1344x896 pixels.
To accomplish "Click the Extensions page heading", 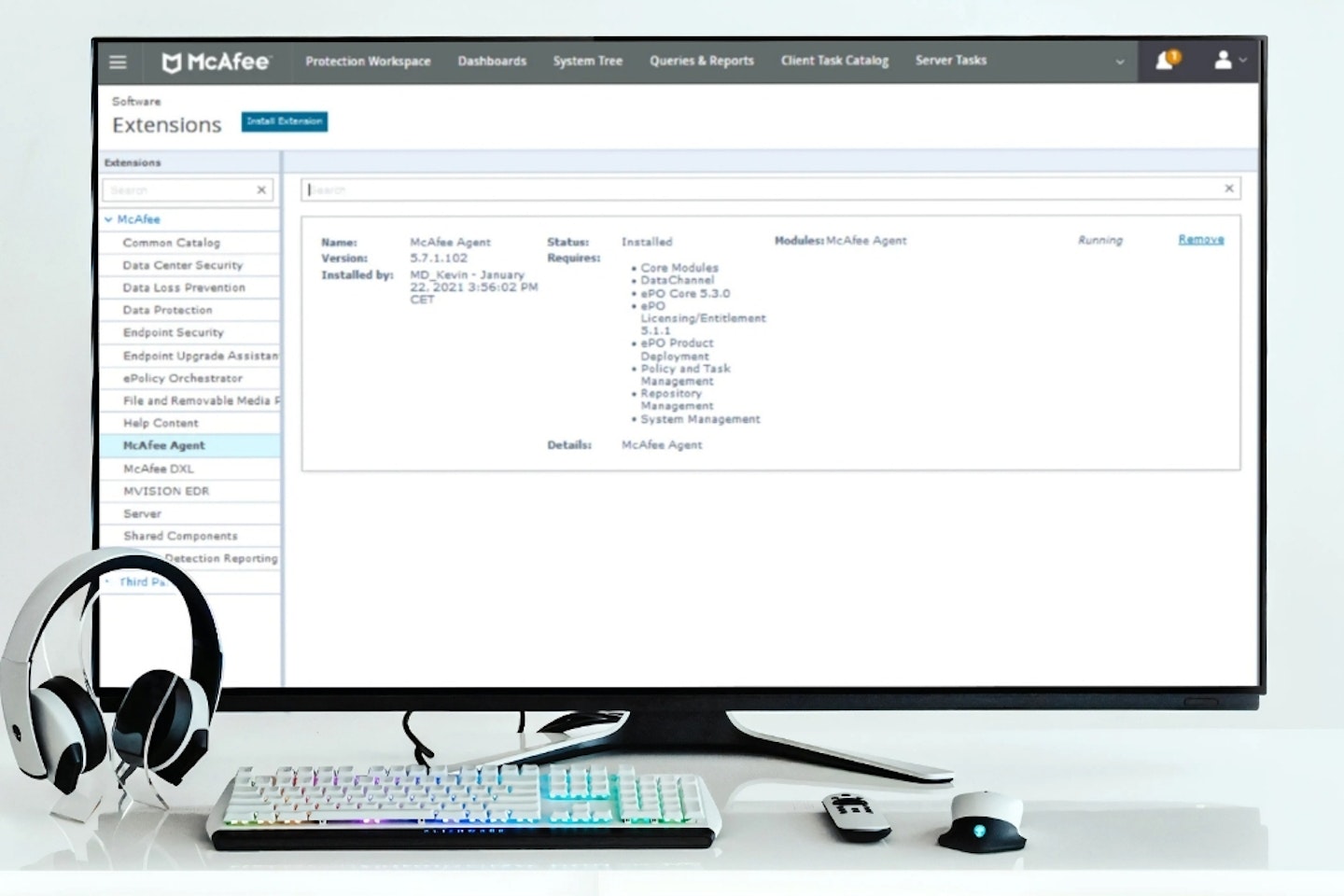I will [x=167, y=125].
